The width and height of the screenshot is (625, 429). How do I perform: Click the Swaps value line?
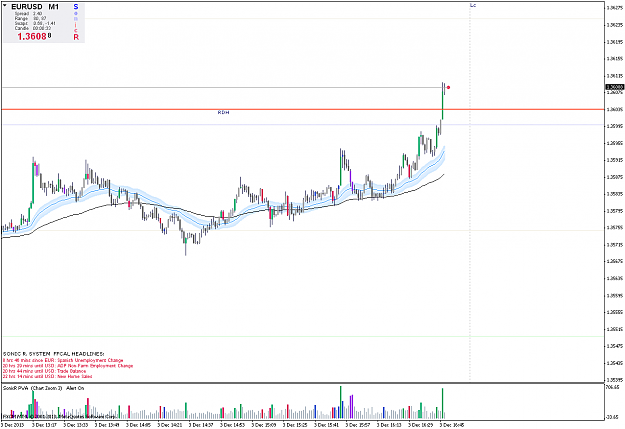[35, 24]
